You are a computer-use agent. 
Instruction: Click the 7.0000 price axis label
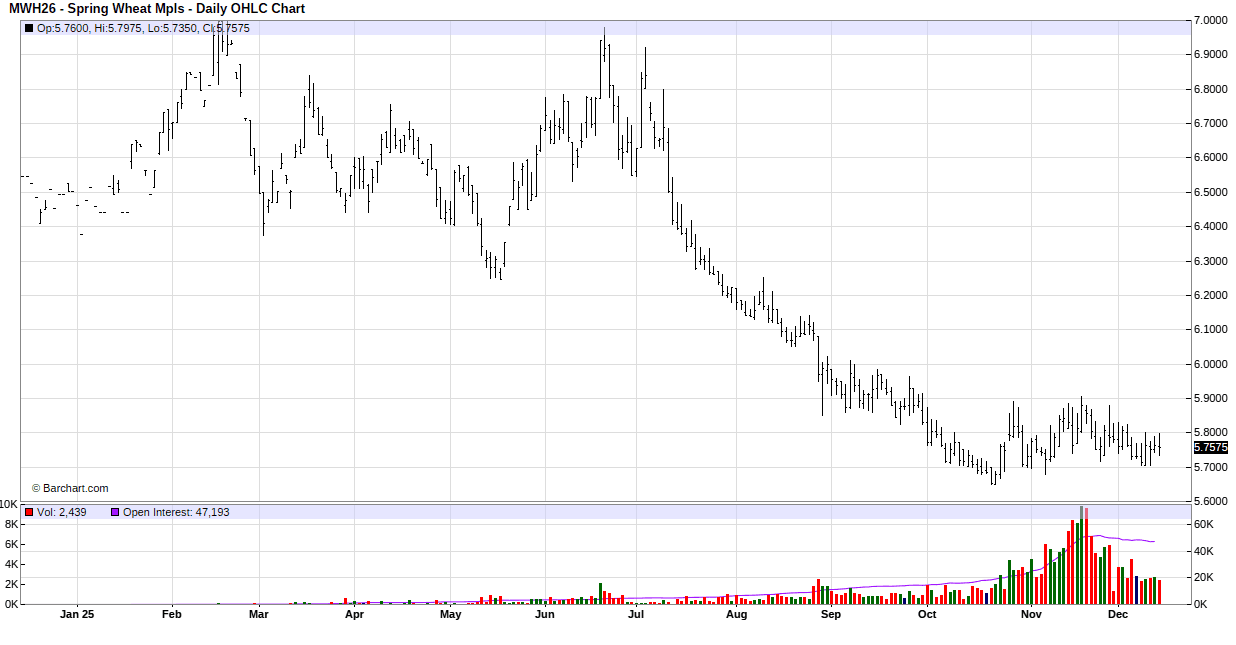[1210, 20]
